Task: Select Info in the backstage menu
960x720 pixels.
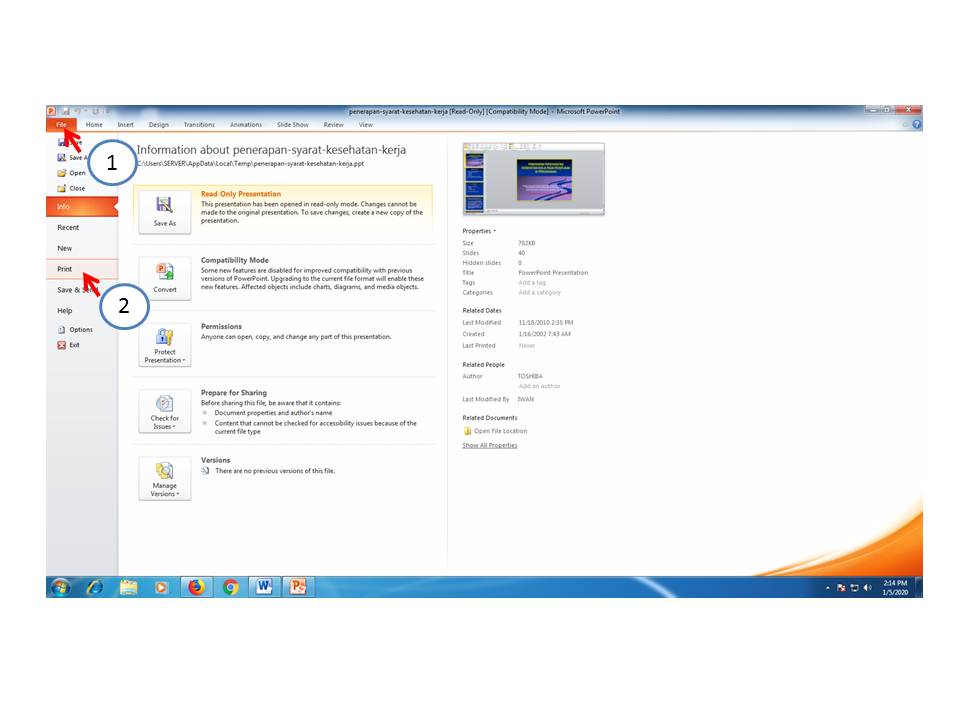Action: tap(82, 207)
